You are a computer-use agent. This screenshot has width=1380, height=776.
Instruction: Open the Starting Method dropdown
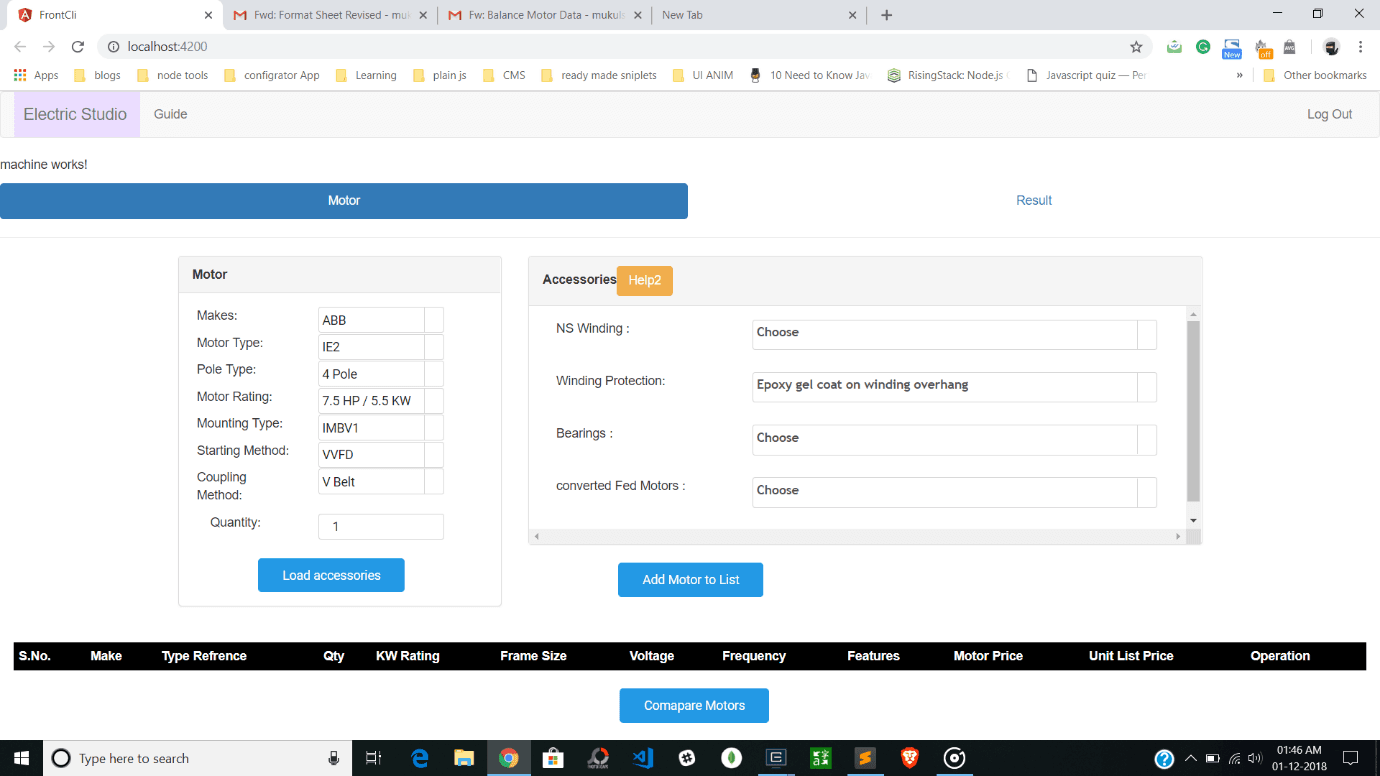click(x=380, y=455)
